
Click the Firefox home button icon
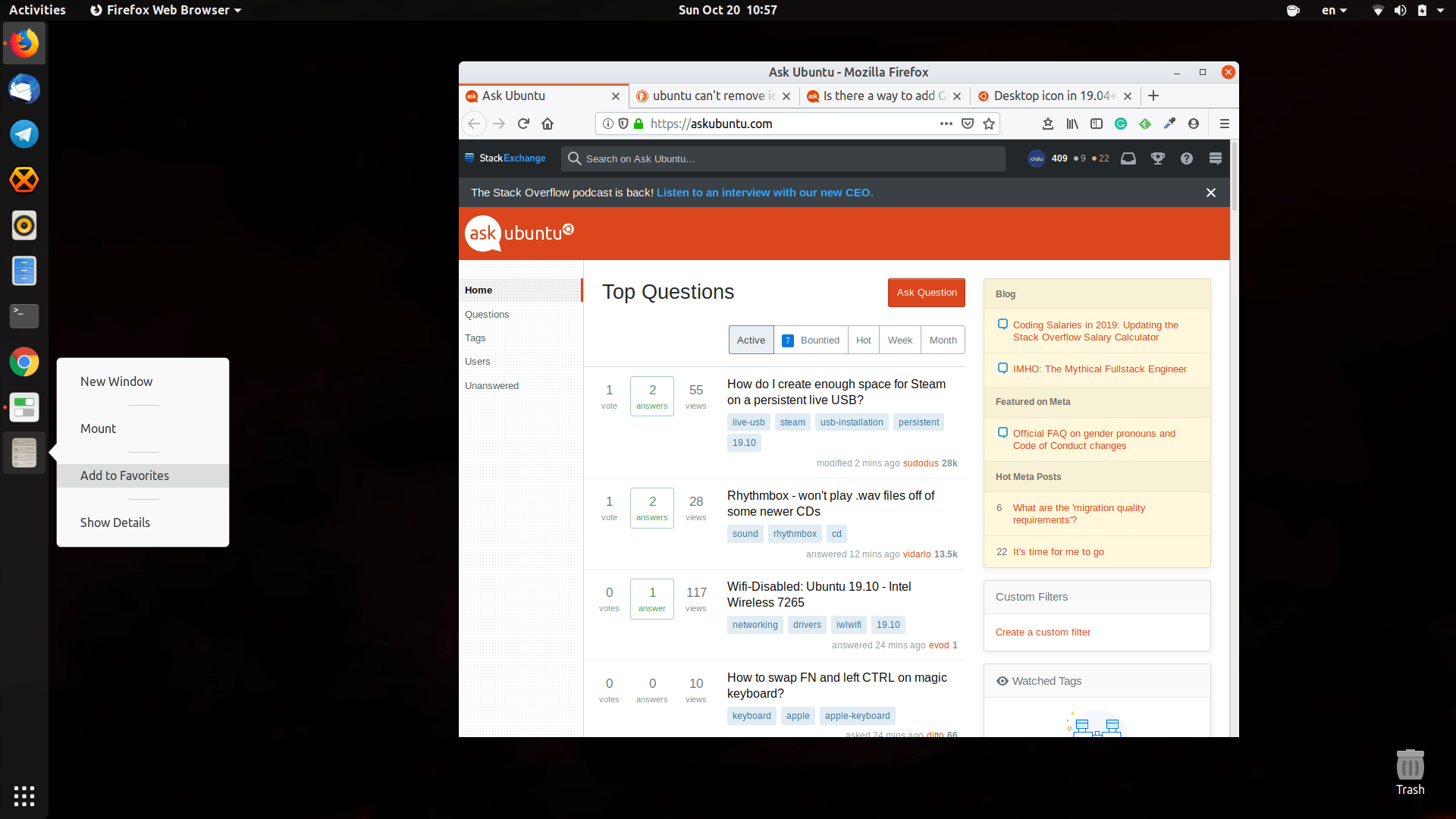[x=548, y=124]
